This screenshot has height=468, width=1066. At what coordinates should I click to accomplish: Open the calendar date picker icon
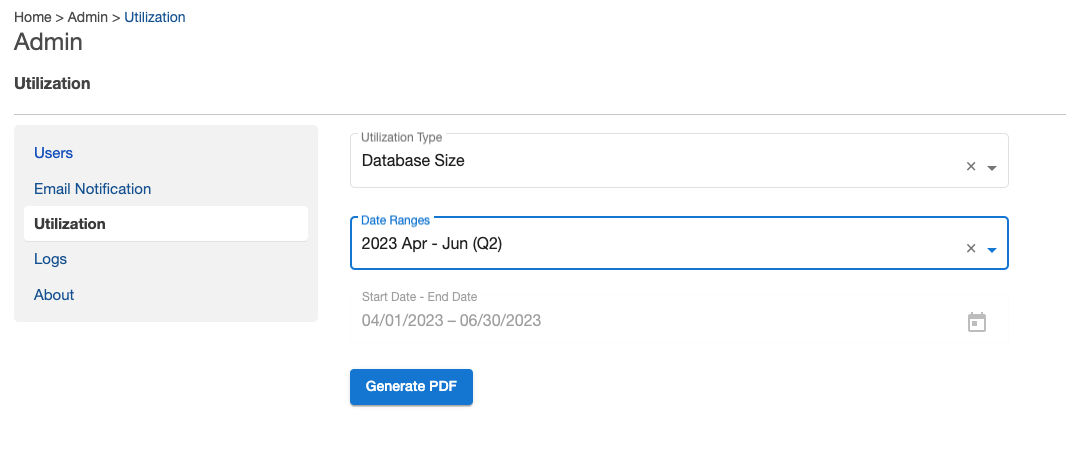pos(977,322)
